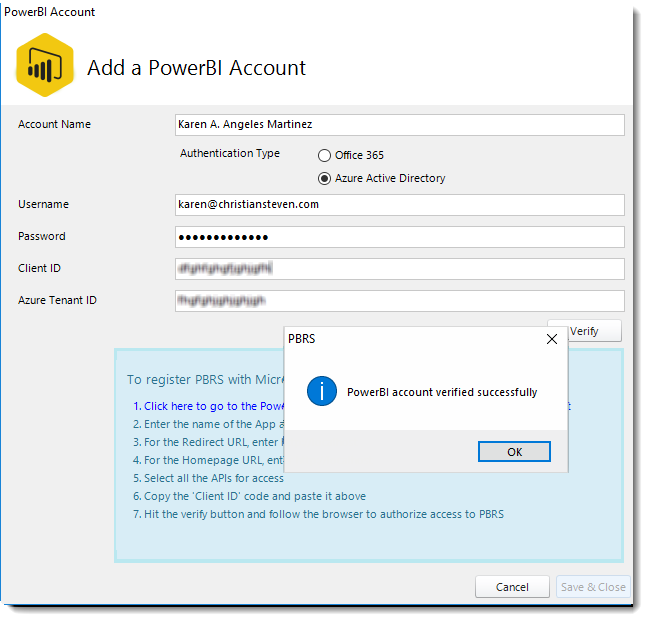
Task: Click the Azure Tenant ID field
Action: point(399,301)
